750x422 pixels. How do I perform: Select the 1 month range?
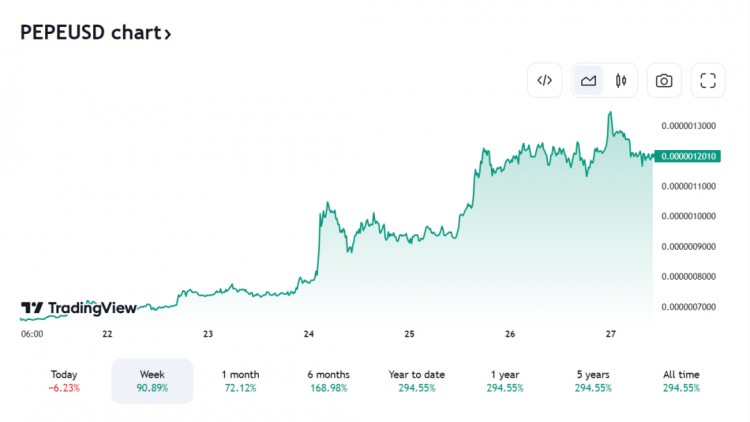click(x=240, y=381)
